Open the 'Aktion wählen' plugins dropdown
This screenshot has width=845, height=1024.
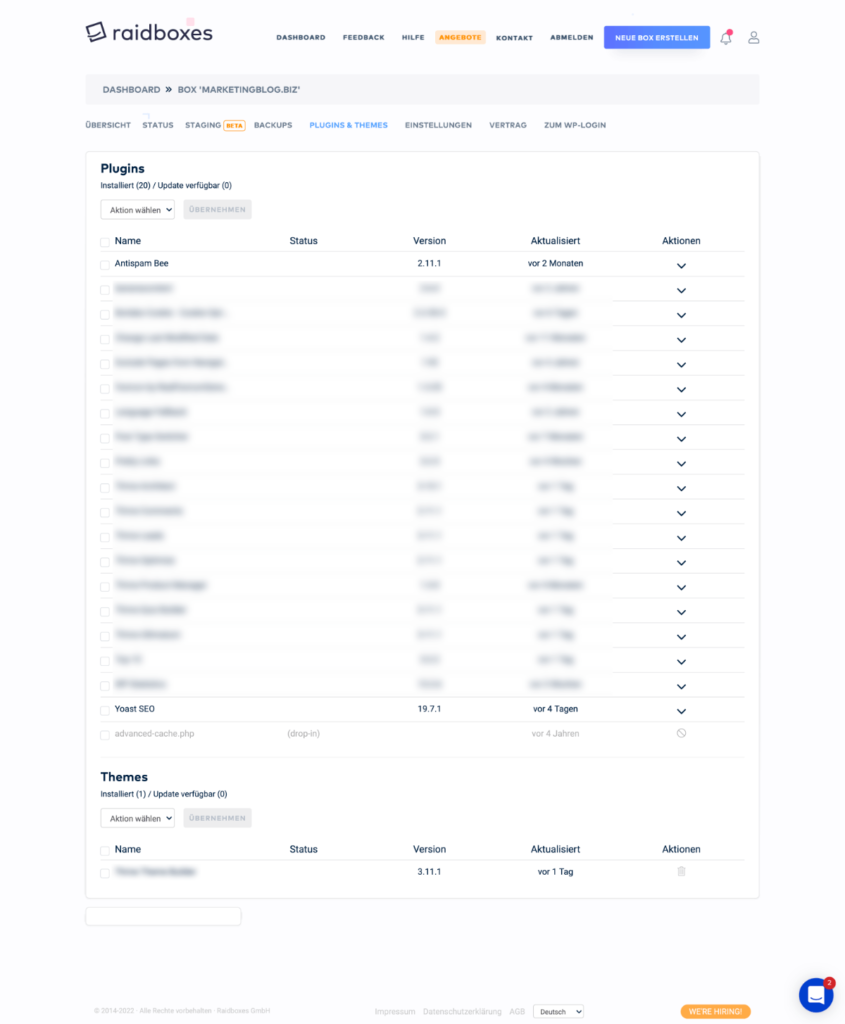click(137, 209)
